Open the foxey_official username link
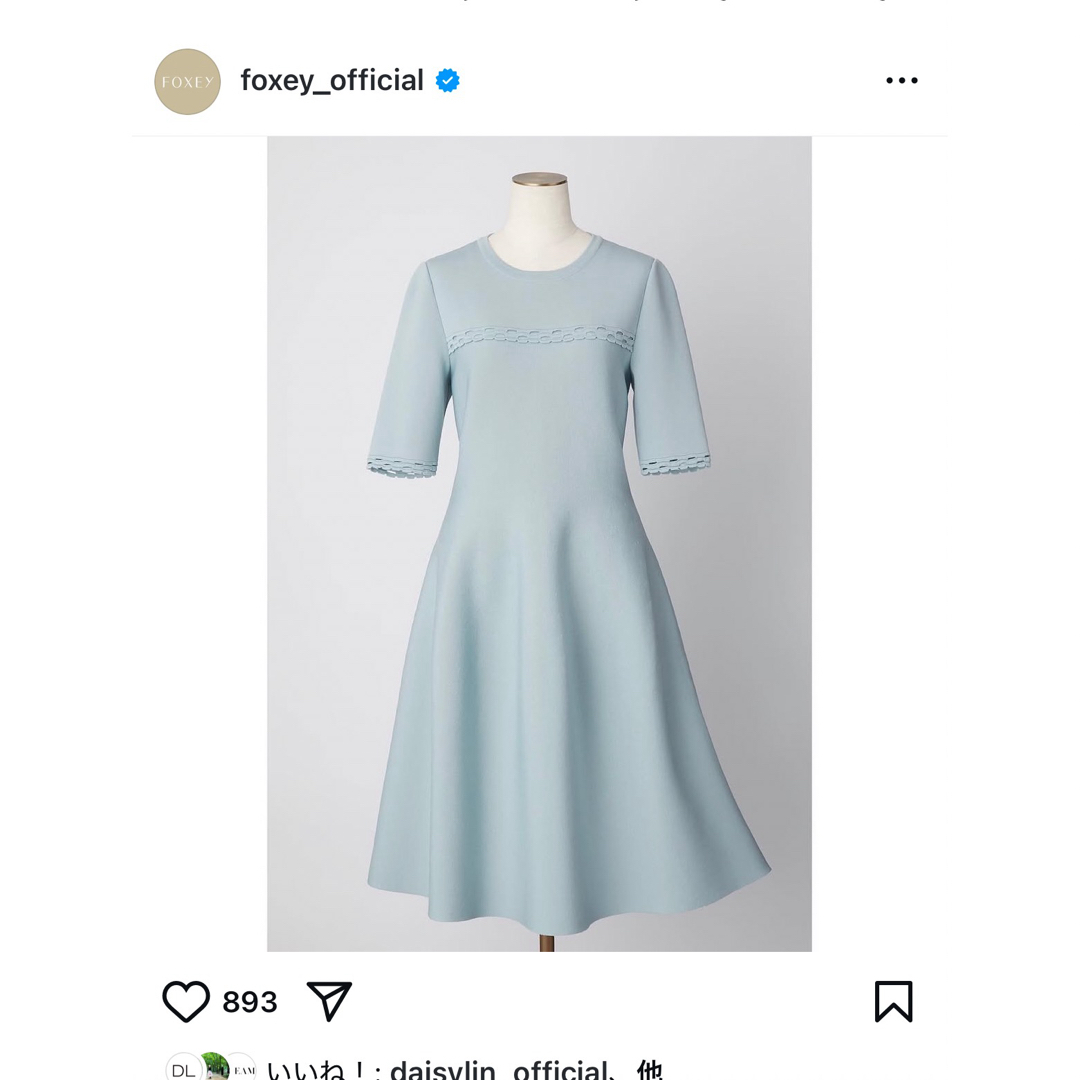Viewport: 1080px width, 1080px height. click(332, 81)
